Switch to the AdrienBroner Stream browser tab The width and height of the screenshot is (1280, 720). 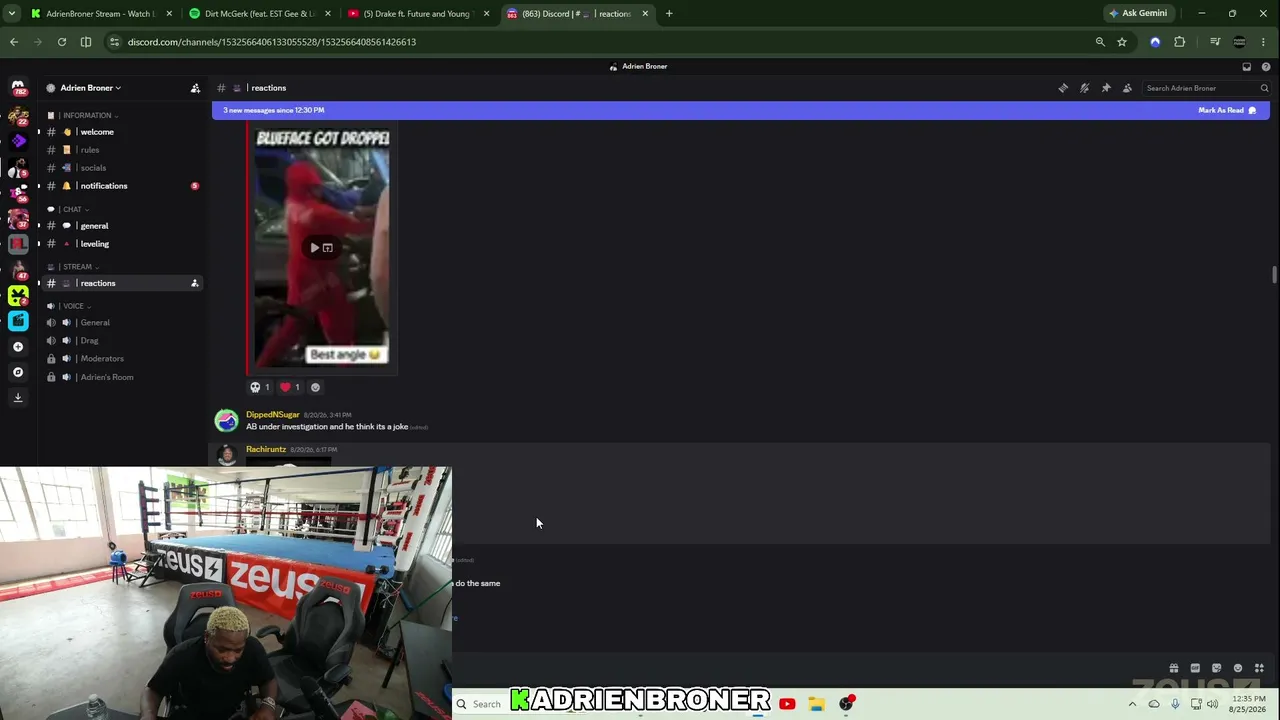coord(100,14)
